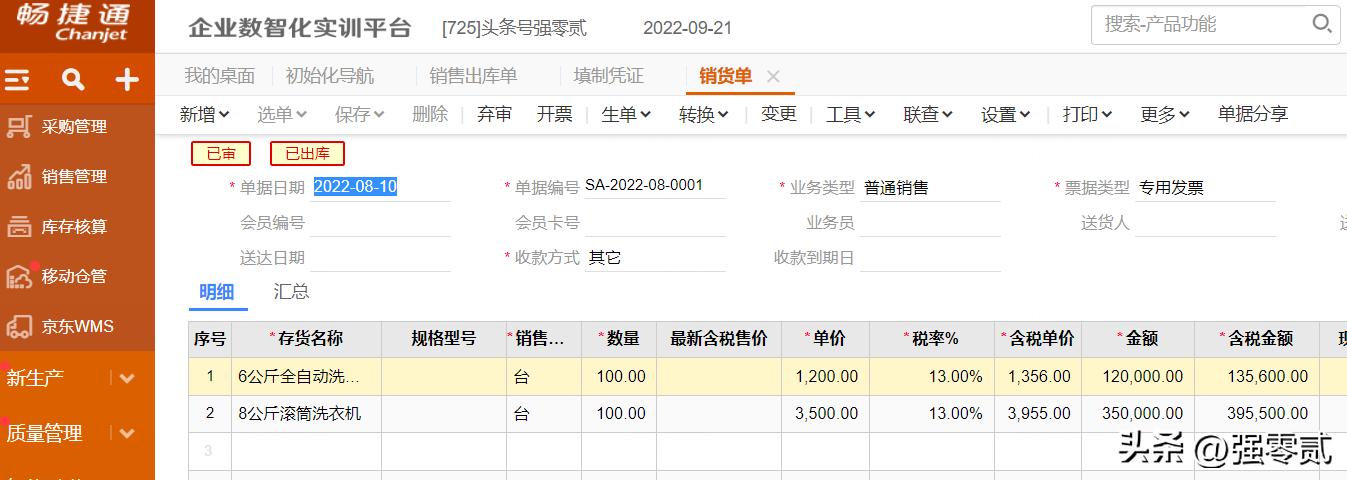Open the sidebar search magnifier icon
The height and width of the screenshot is (480, 1347).
point(73,80)
